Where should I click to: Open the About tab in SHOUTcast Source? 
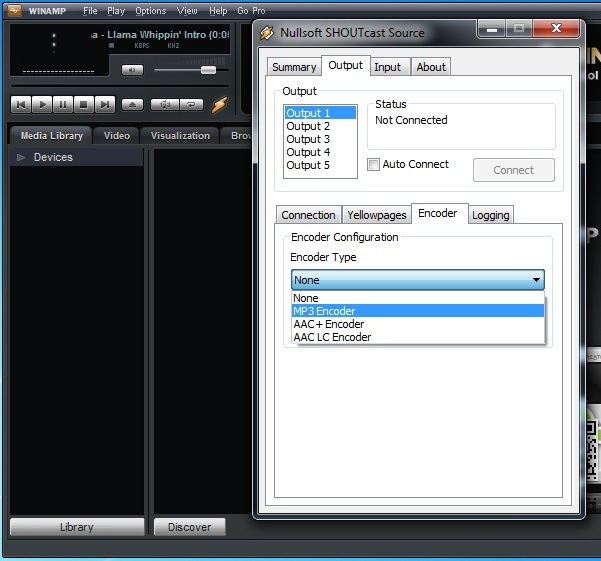pos(431,67)
